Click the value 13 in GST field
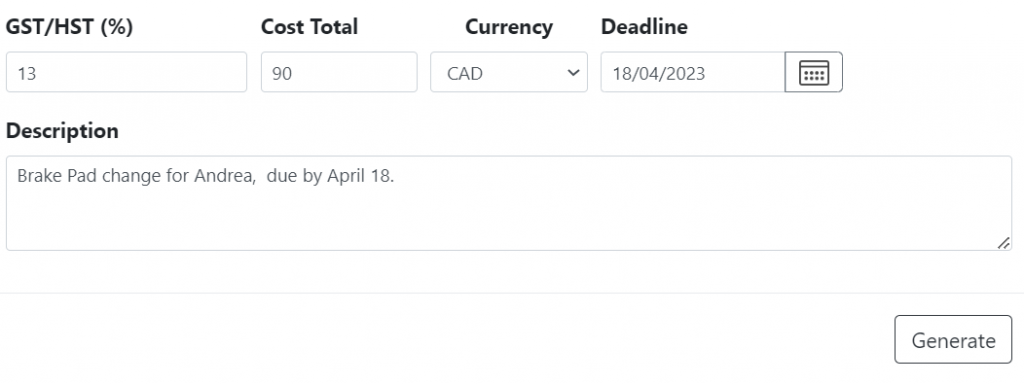 tap(26, 73)
